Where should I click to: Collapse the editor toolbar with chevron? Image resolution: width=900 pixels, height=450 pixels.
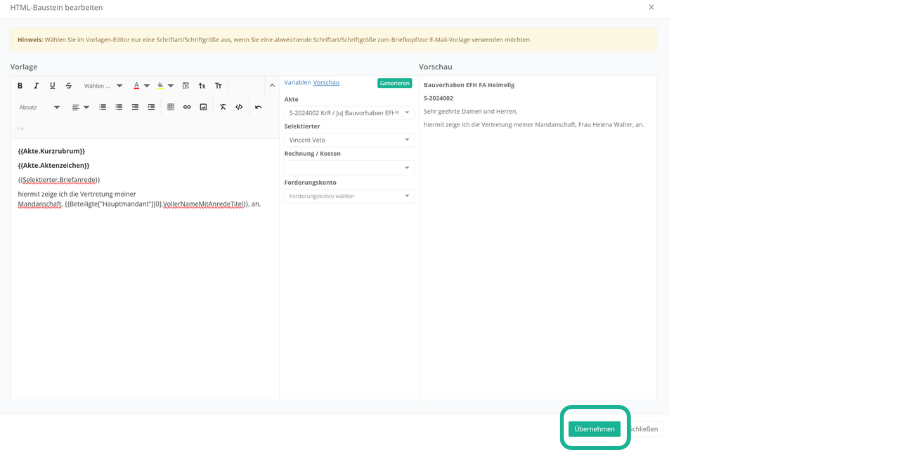point(272,86)
